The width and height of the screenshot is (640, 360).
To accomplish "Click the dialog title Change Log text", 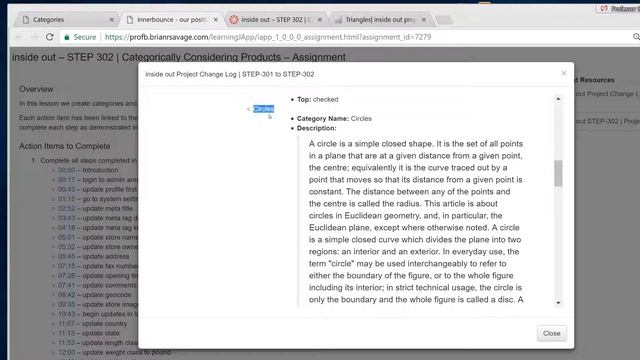I will coord(229,74).
